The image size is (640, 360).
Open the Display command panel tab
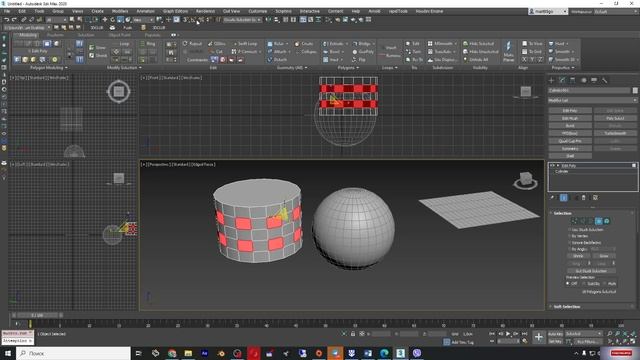tap(594, 80)
